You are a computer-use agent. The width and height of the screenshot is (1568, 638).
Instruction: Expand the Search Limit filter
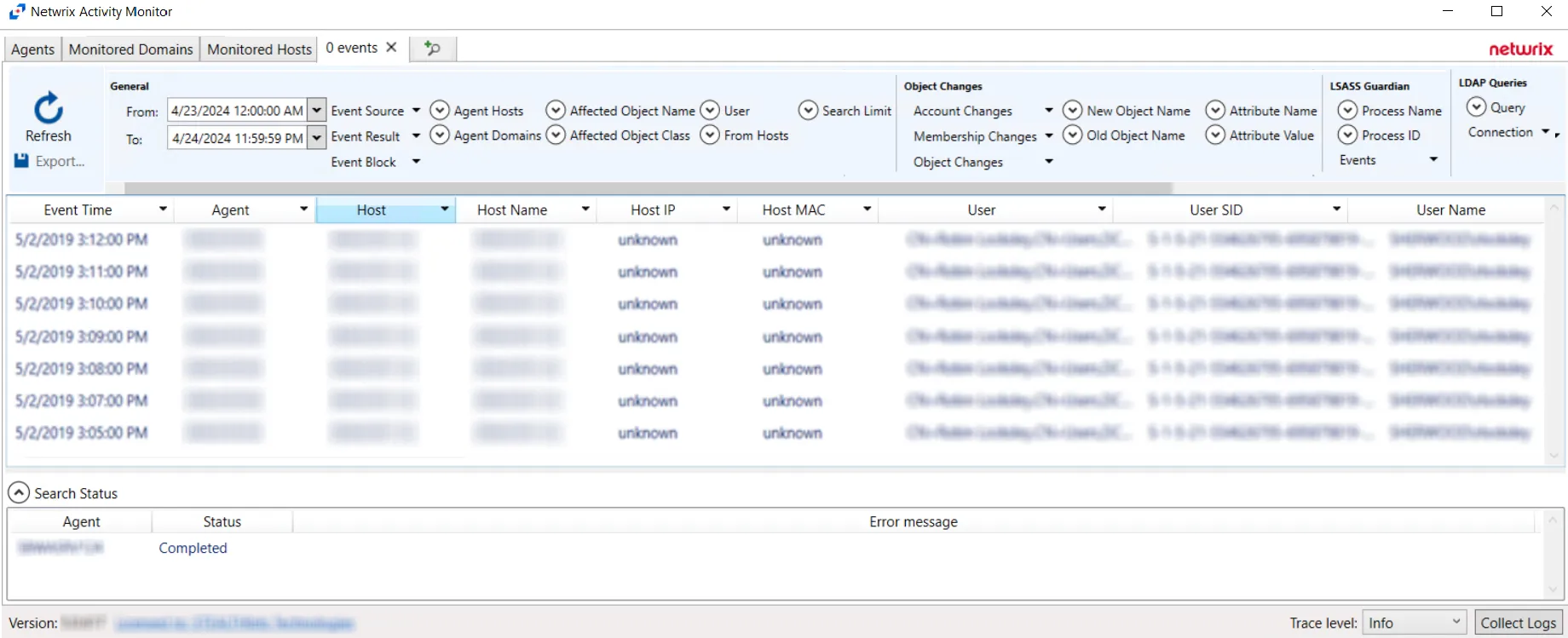coord(808,111)
